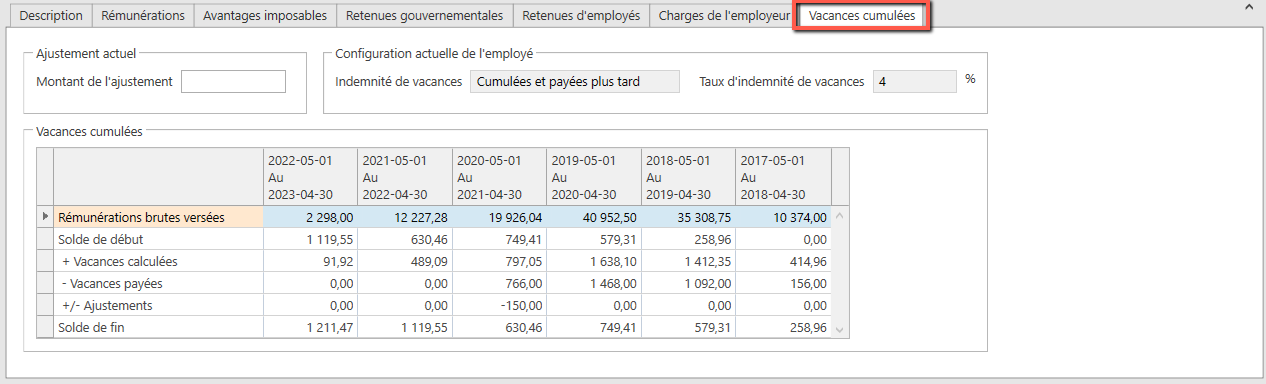Click the Montant de l'ajustement field
Image resolution: width=1266 pixels, height=384 pixels.
233,82
